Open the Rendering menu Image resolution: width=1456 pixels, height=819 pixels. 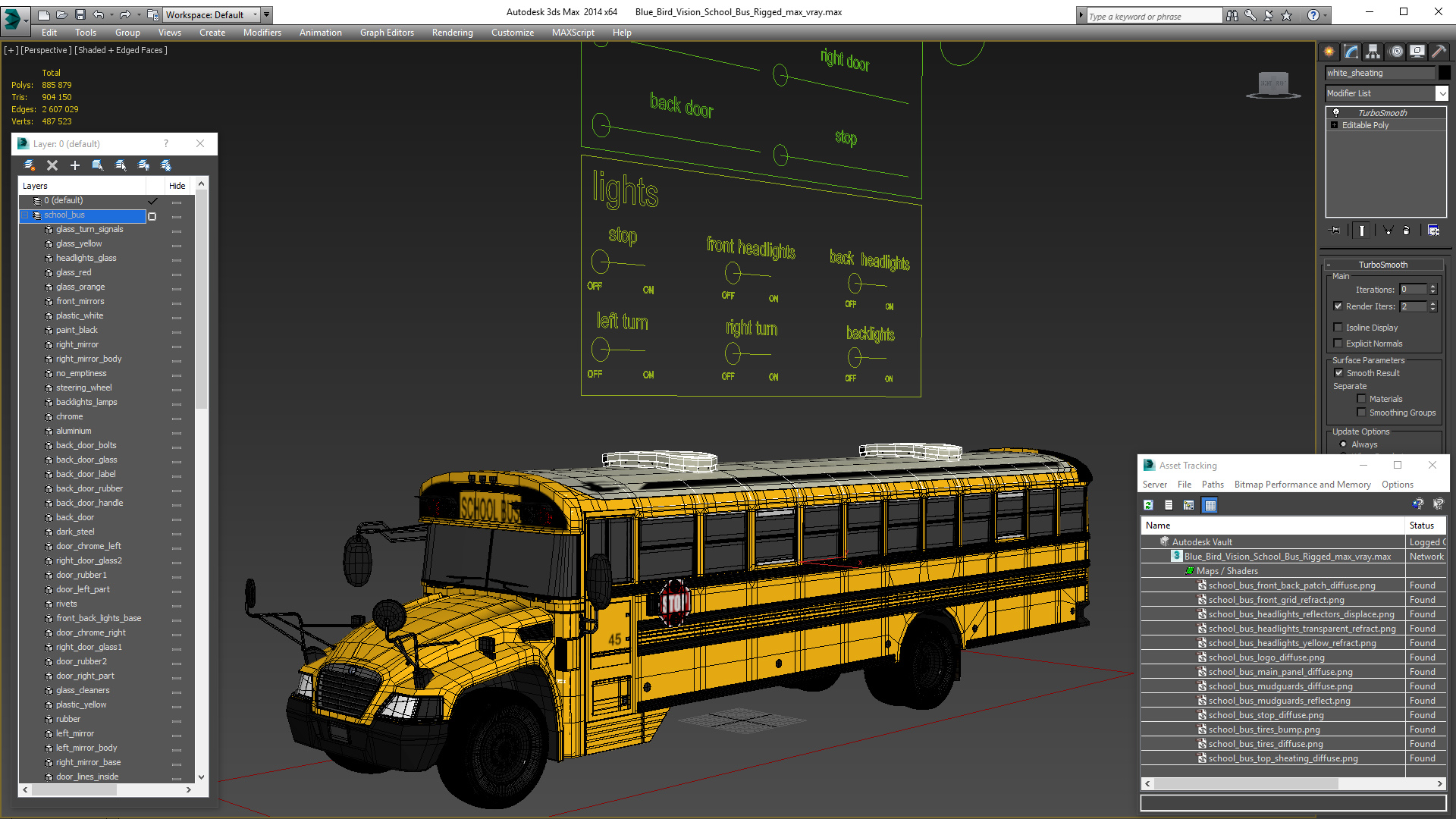[x=452, y=33]
